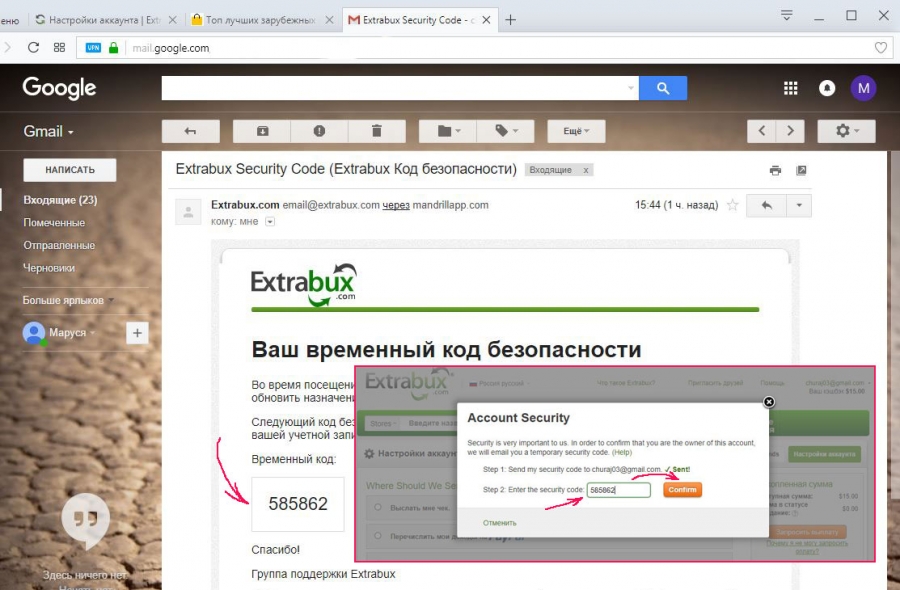The image size is (900, 590).
Task: Expand Больше ярлыков
Action: click(68, 300)
